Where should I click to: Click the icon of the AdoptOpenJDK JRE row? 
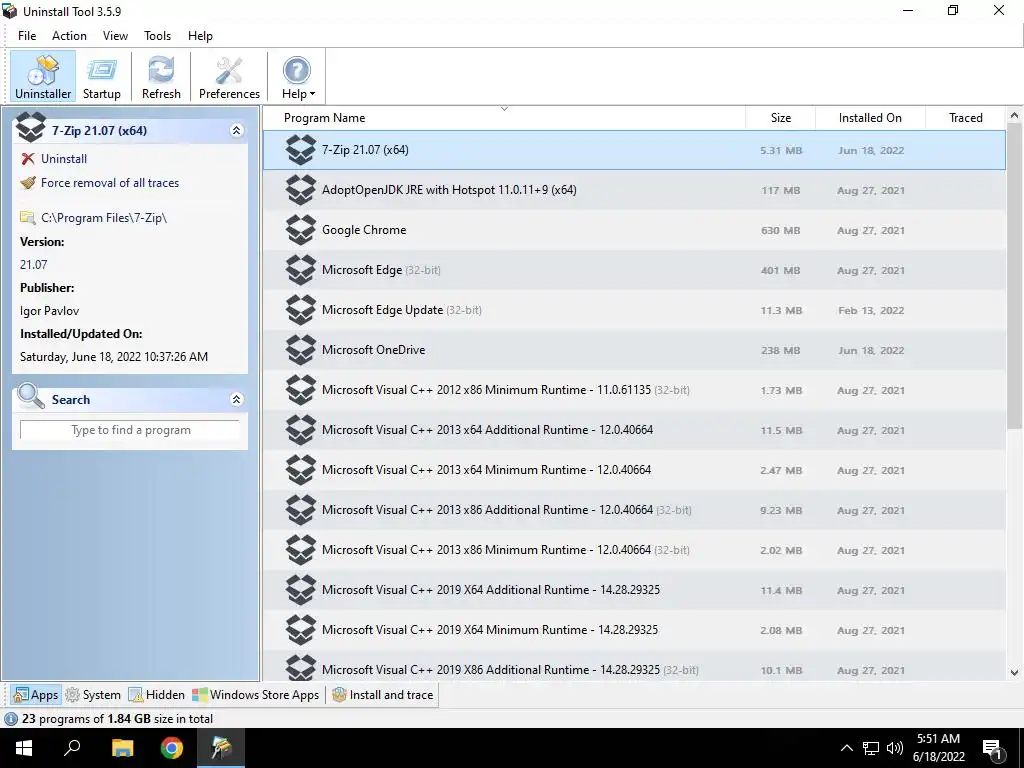click(301, 190)
